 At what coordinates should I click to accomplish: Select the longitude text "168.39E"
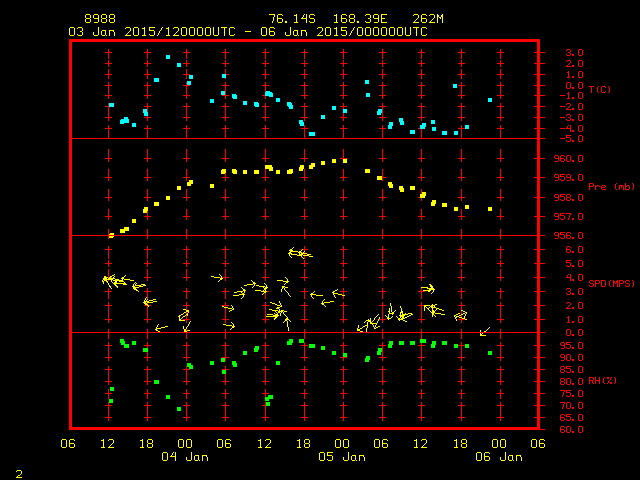click(x=360, y=19)
